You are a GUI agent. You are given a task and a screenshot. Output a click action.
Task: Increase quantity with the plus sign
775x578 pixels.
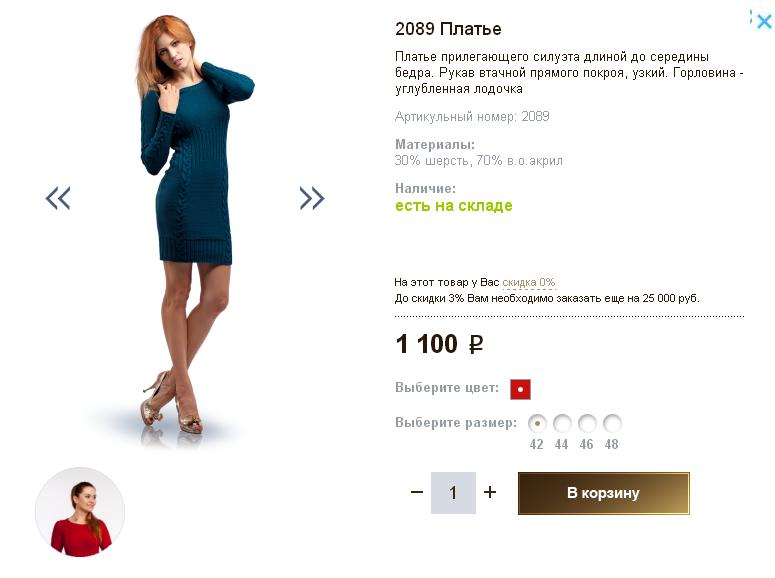pyautogui.click(x=490, y=492)
